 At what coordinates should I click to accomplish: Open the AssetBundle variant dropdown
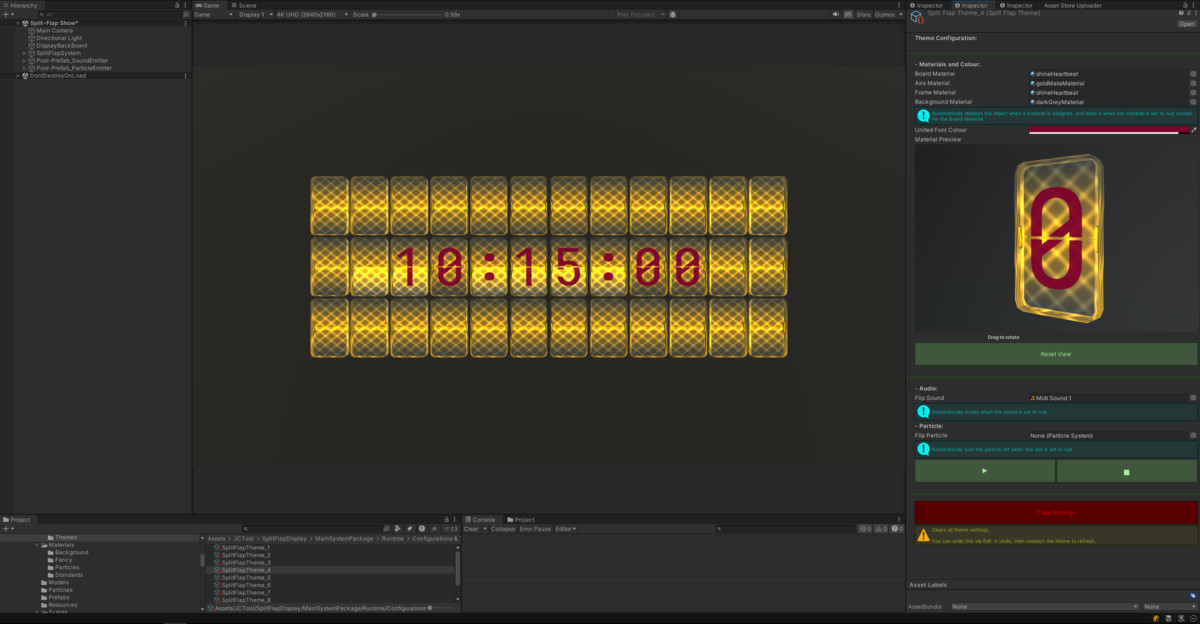tap(1170, 606)
